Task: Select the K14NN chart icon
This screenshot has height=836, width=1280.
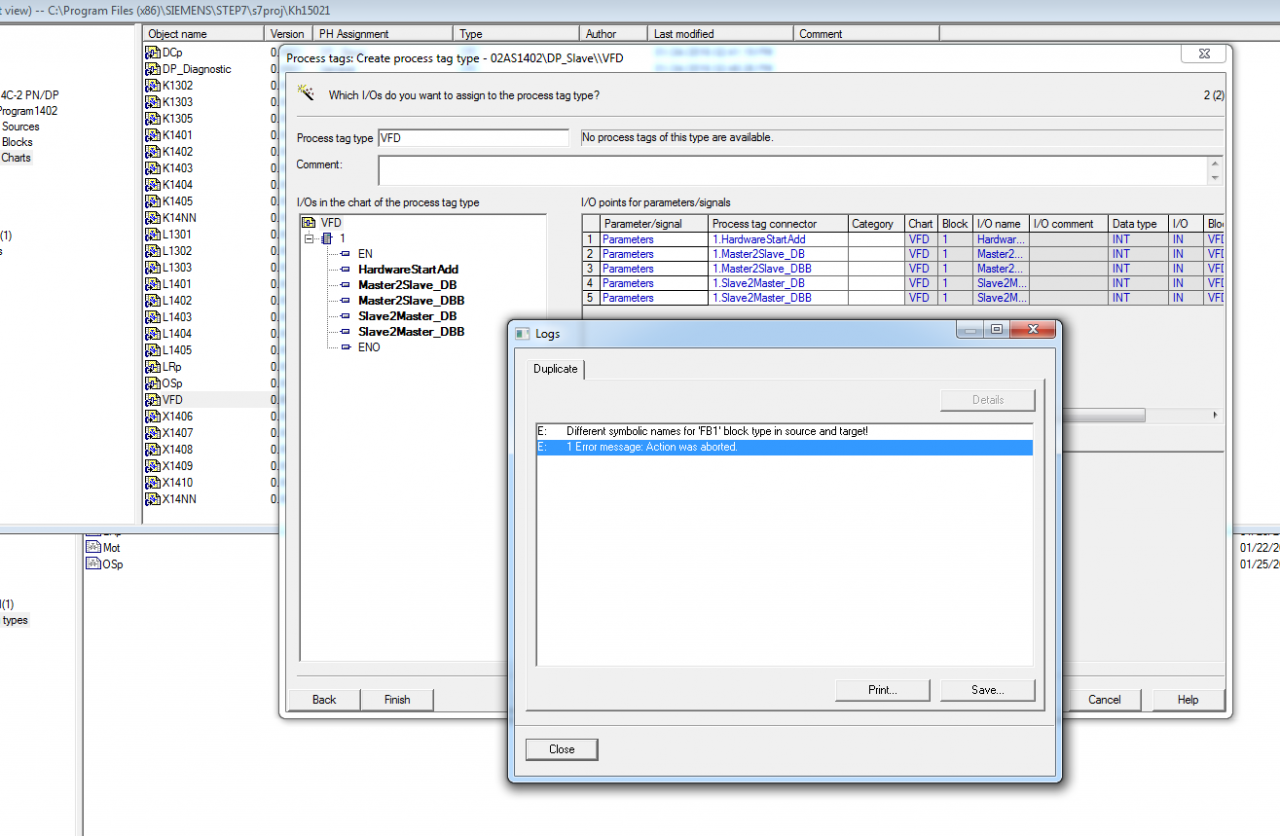Action: point(153,218)
